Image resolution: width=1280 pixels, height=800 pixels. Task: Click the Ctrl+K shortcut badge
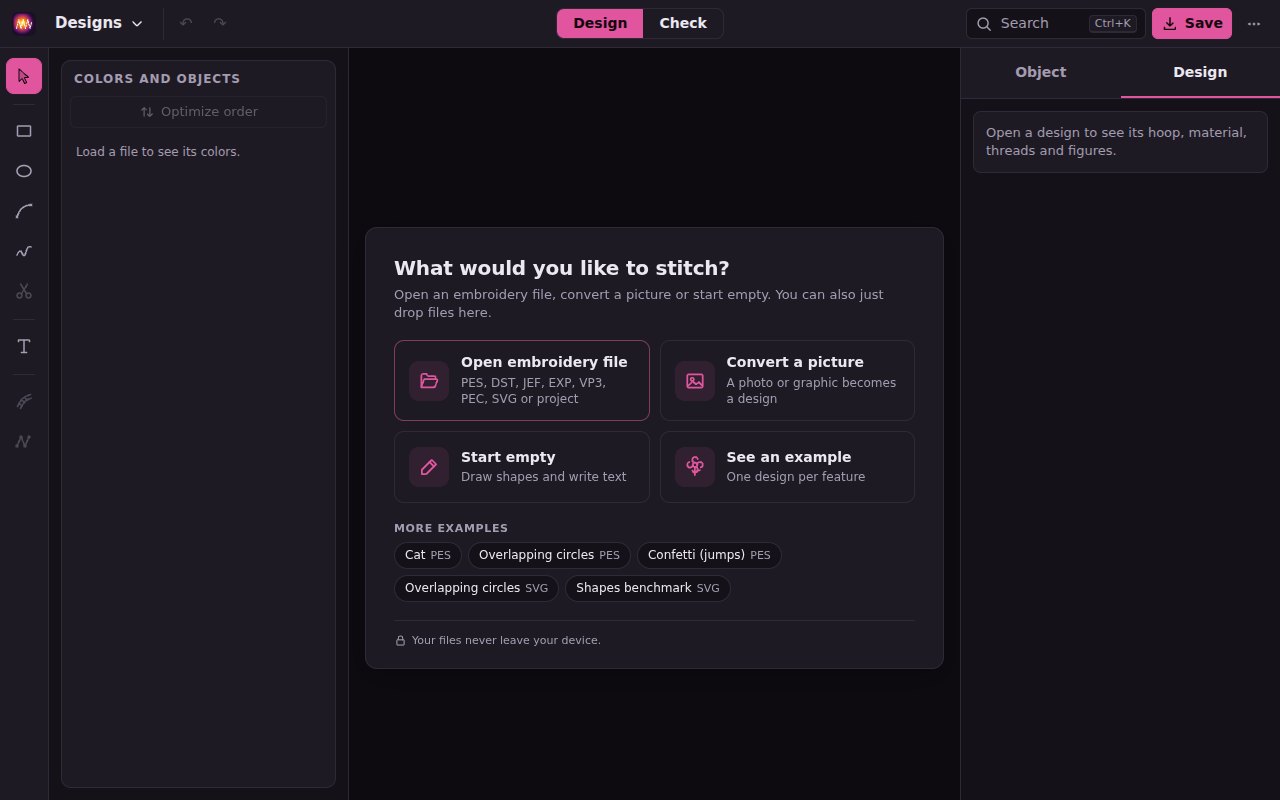pyautogui.click(x=1113, y=23)
